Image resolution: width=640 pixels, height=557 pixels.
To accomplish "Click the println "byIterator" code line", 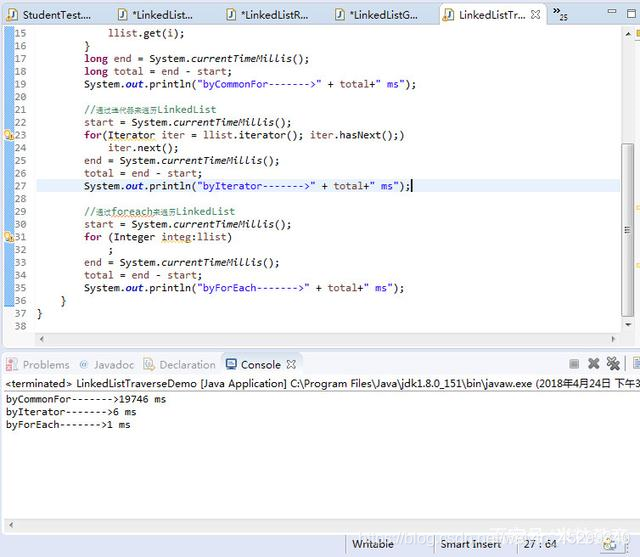I will pos(247,186).
